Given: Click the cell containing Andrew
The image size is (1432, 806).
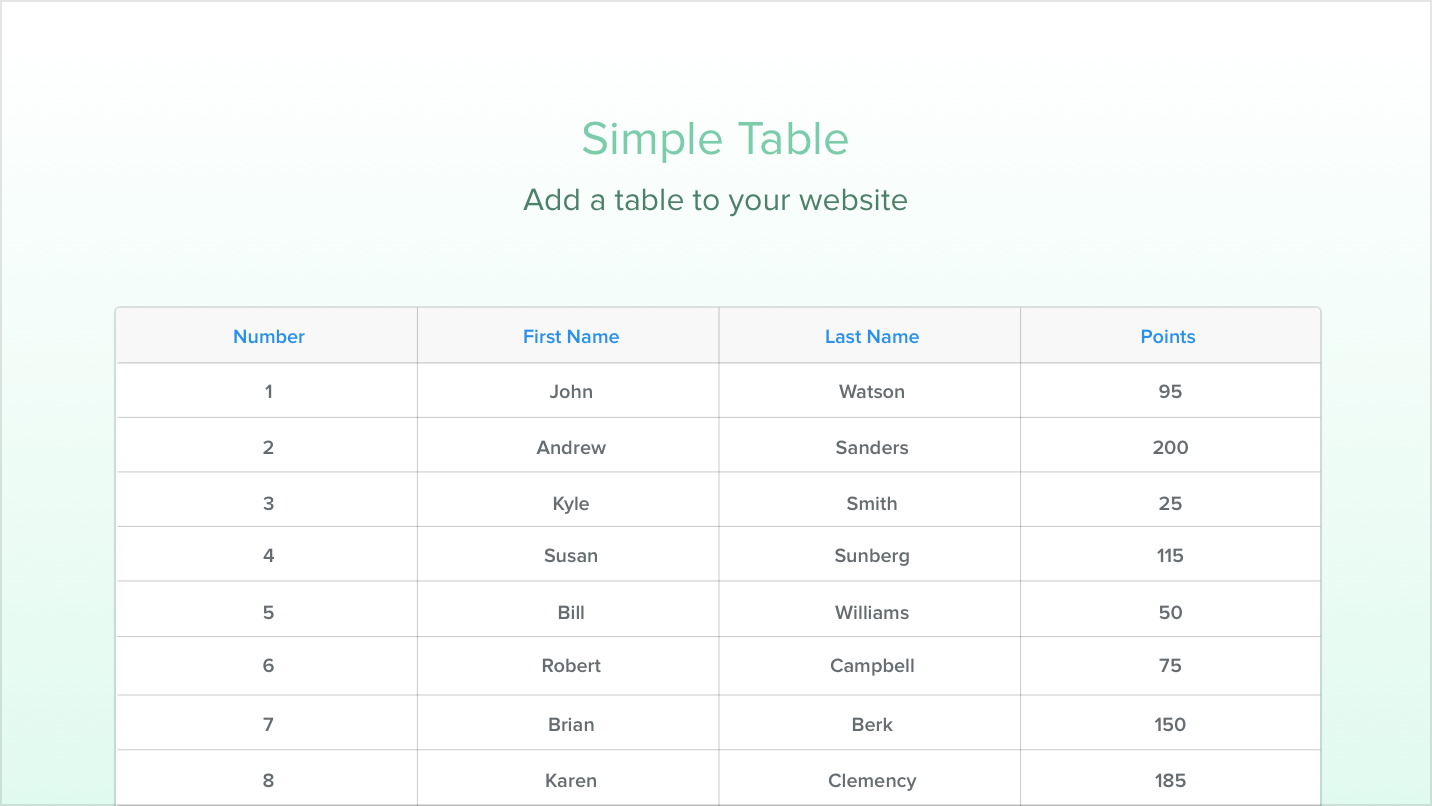Looking at the screenshot, I should click(569, 447).
